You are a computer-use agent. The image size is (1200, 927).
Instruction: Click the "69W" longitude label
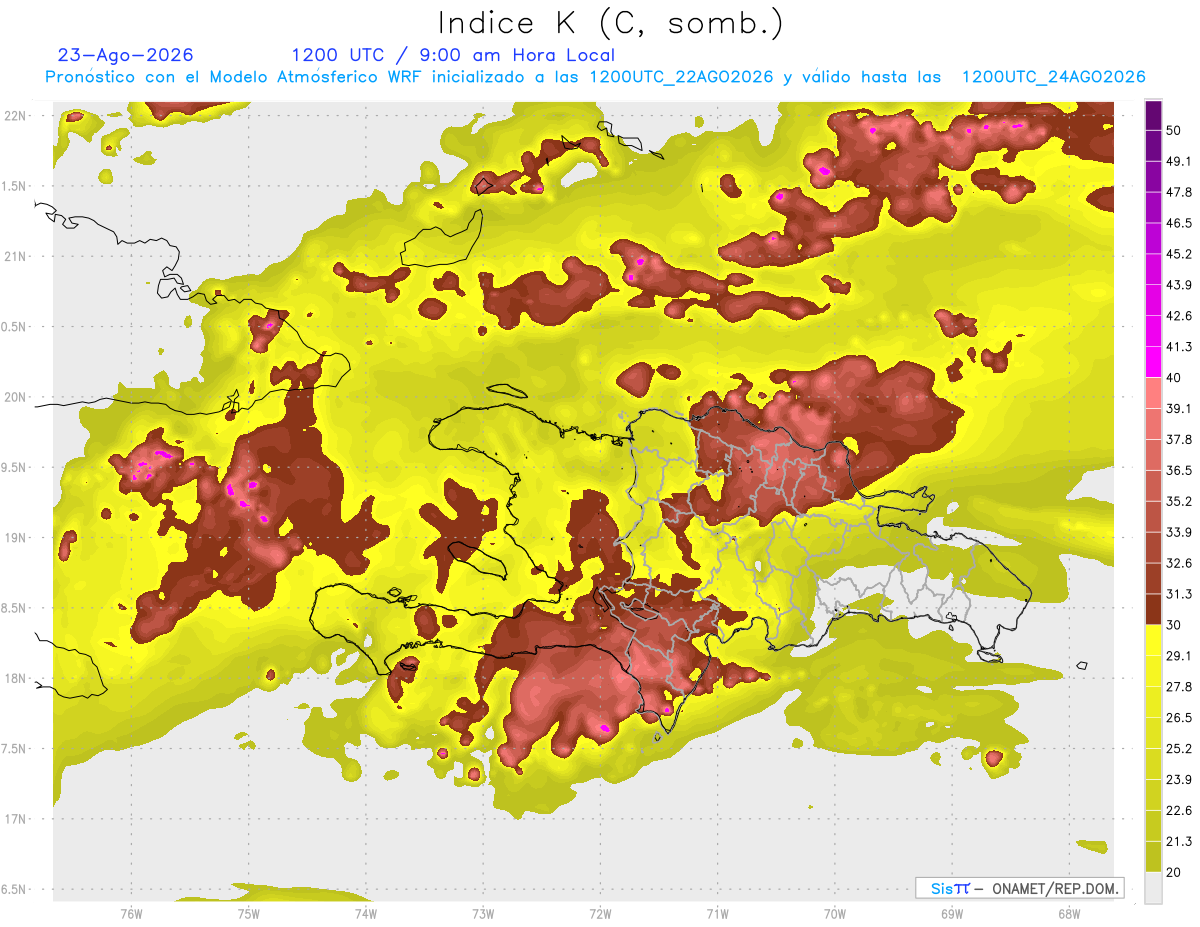[x=951, y=913]
